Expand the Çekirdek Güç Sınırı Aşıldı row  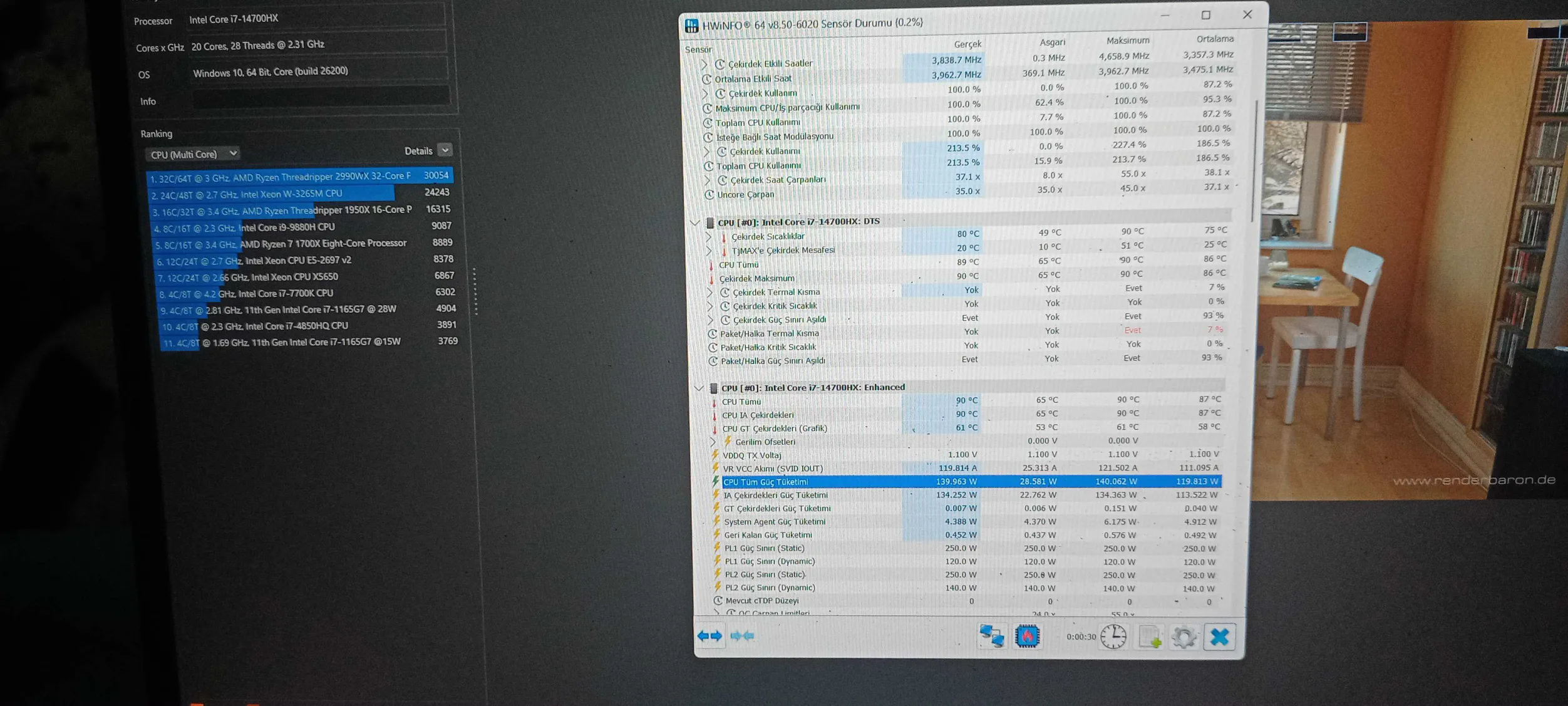711,320
